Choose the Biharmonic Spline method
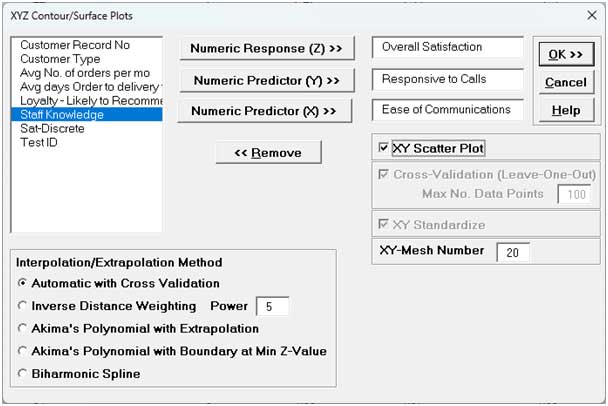 click(22, 373)
